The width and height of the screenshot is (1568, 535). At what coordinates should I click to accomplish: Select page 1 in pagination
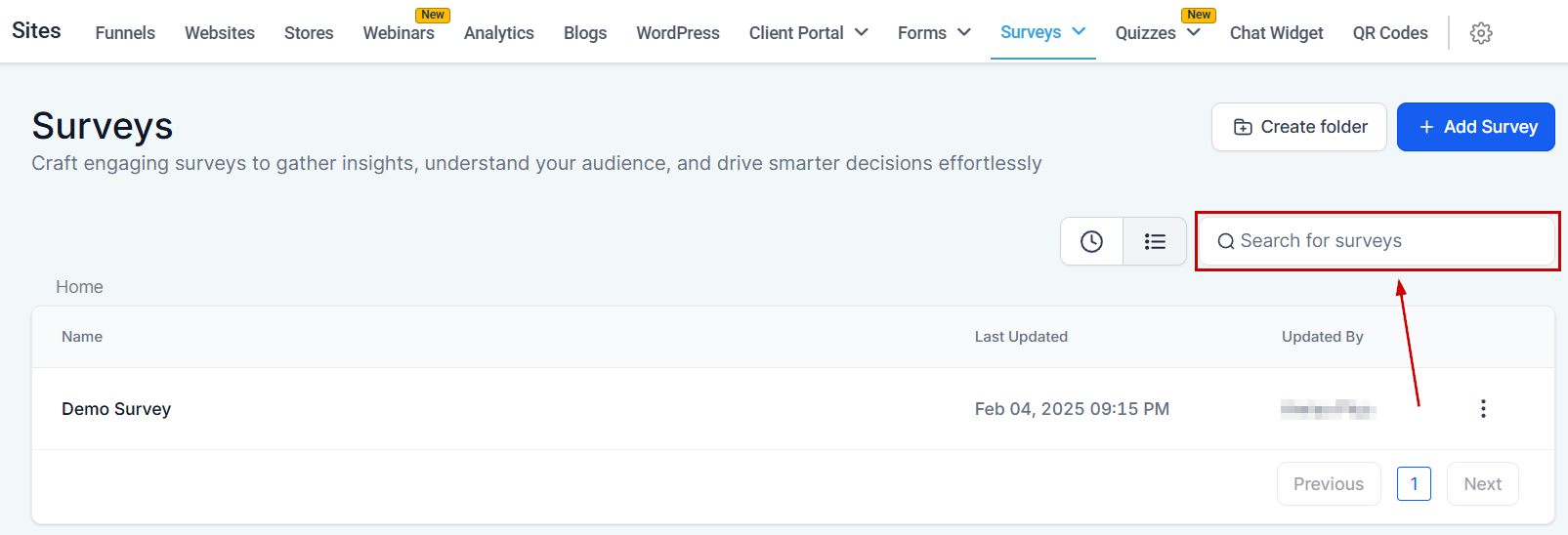[1414, 484]
